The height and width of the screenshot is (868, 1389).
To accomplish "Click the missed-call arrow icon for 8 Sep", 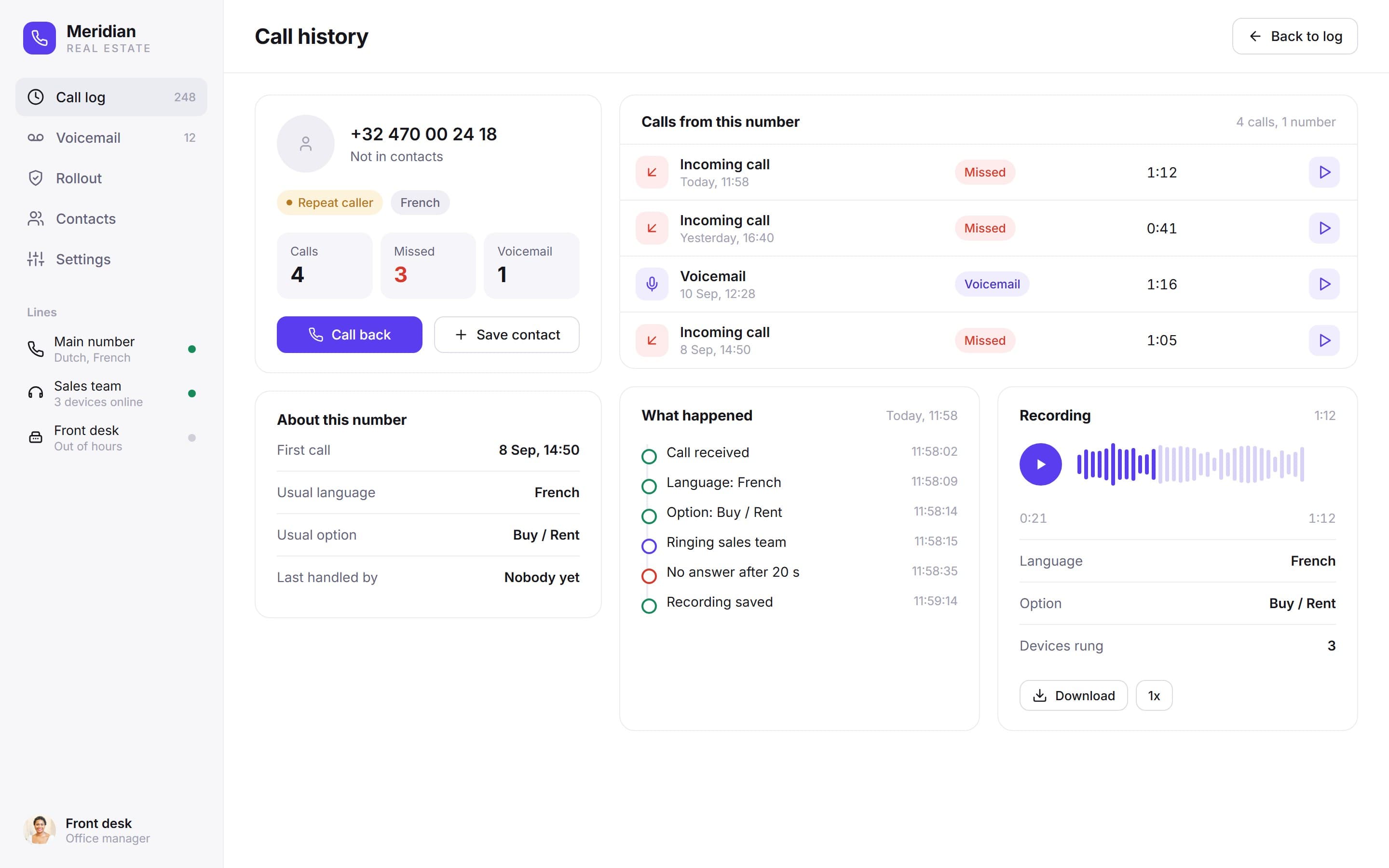I will click(652, 340).
